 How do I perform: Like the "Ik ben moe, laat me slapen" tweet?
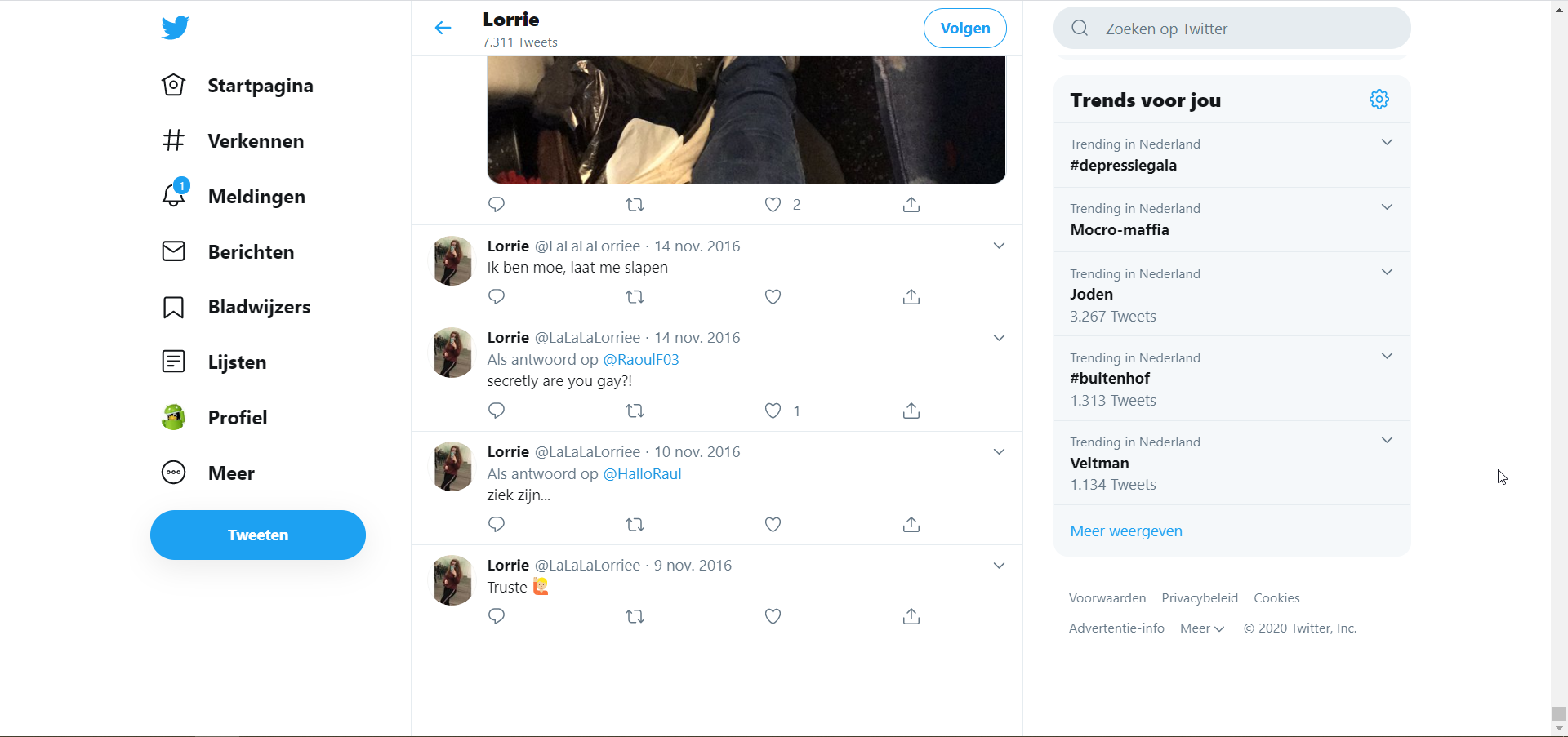(x=773, y=297)
